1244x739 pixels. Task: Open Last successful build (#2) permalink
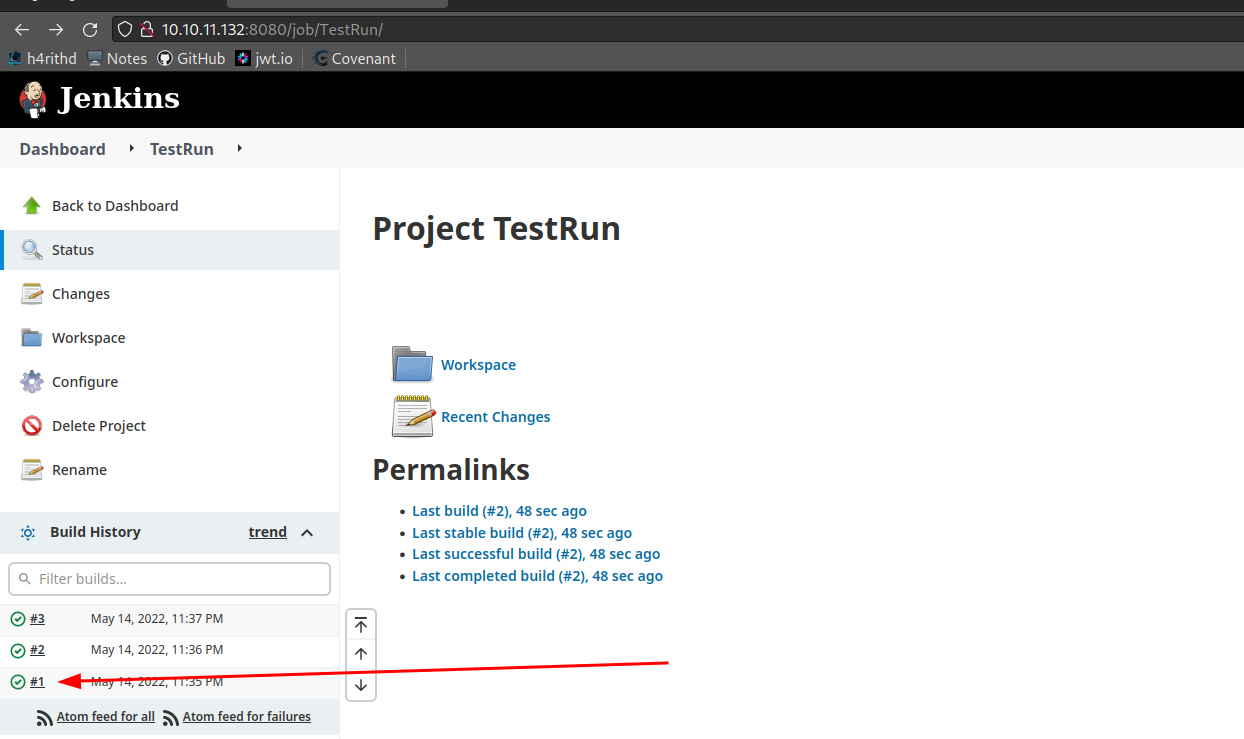(x=536, y=554)
